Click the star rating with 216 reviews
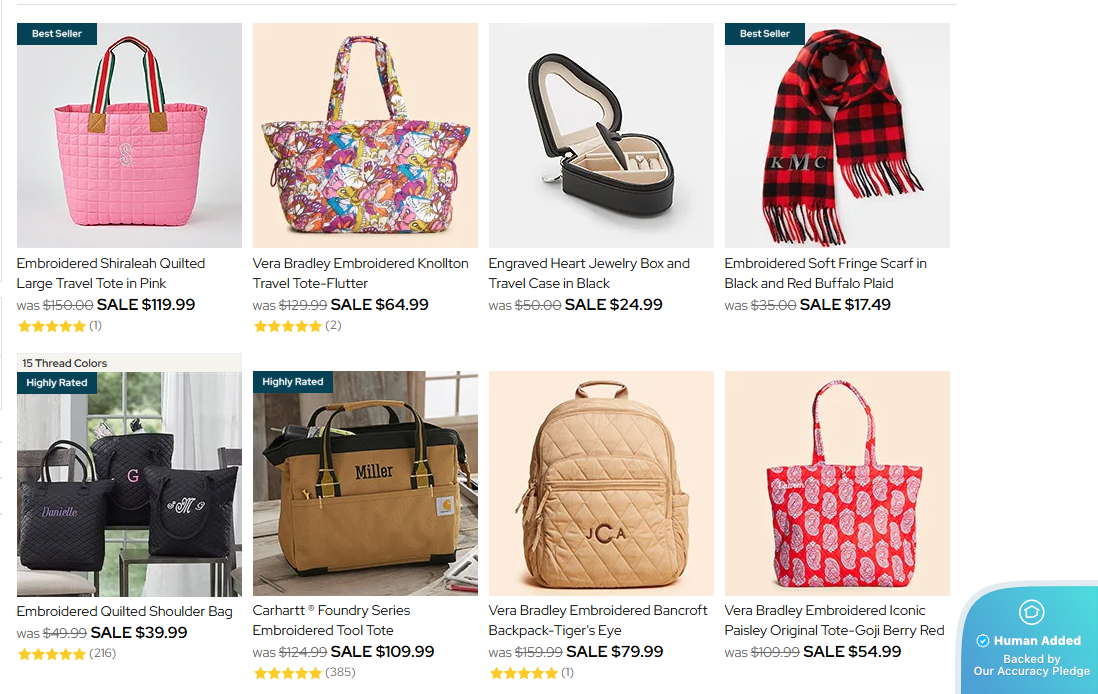Screen dimensions: 1098x694 52,654
